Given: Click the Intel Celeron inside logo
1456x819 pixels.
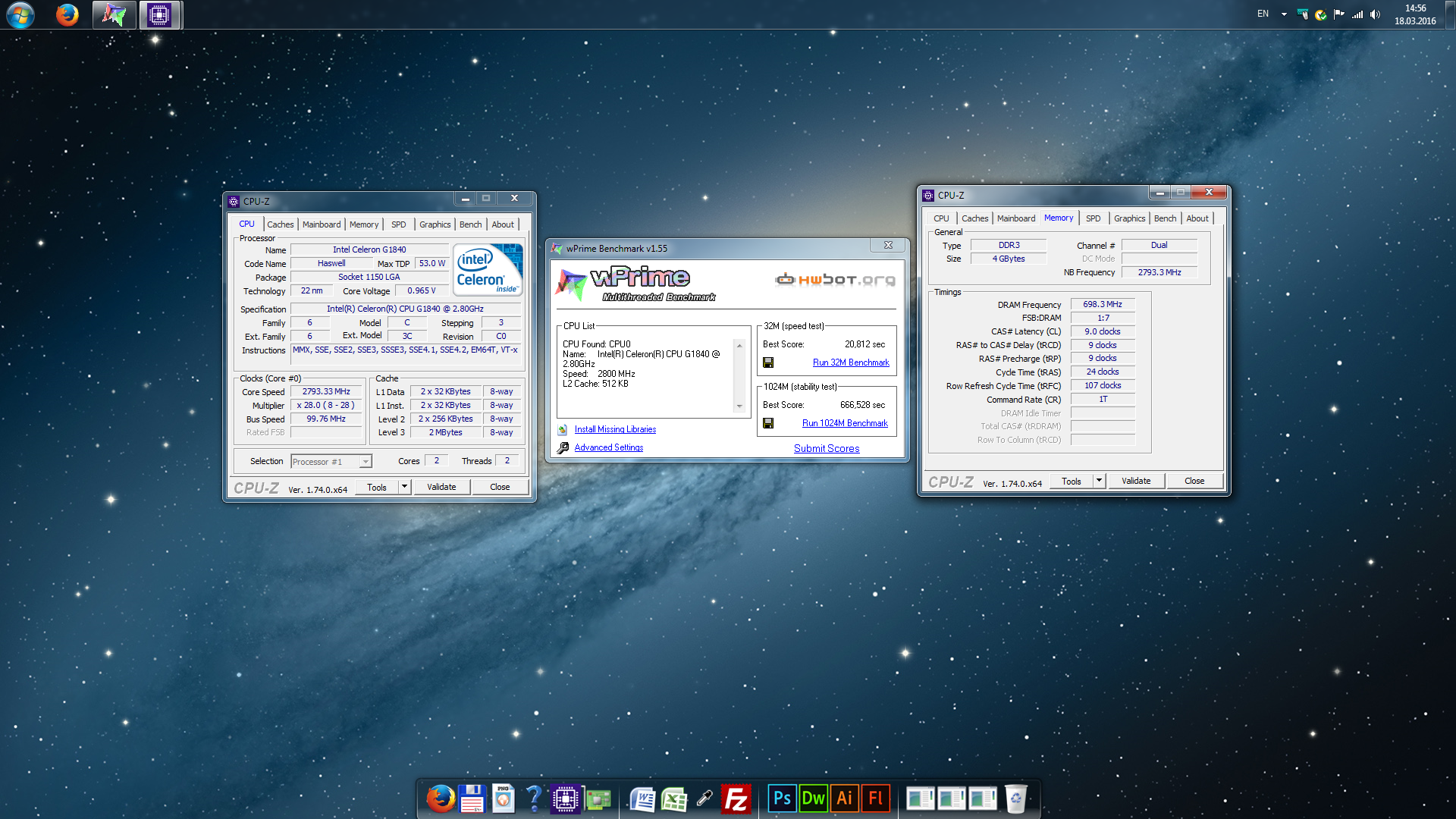Looking at the screenshot, I should coord(488,269).
